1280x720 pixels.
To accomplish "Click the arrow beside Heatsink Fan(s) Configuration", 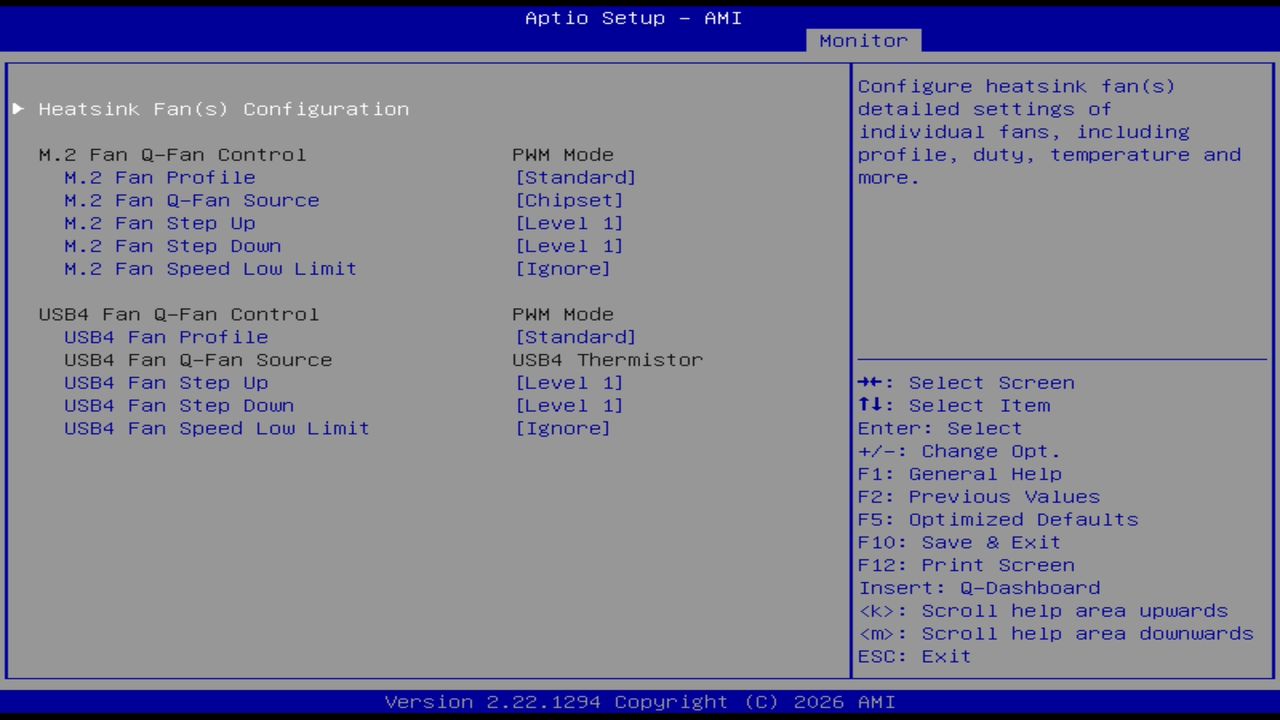I will tap(18, 108).
